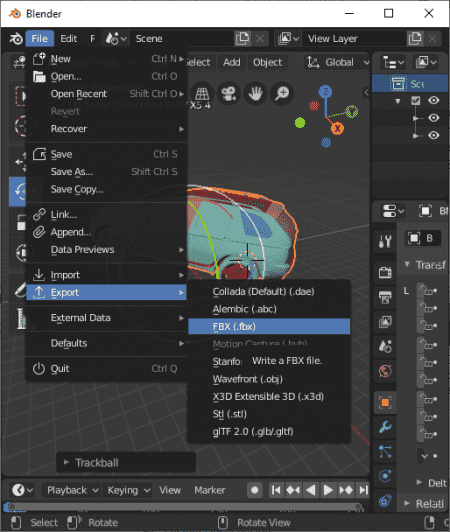Screen dimensions: 450x532
Task: Open the timeline Marker menu
Action: [x=209, y=490]
